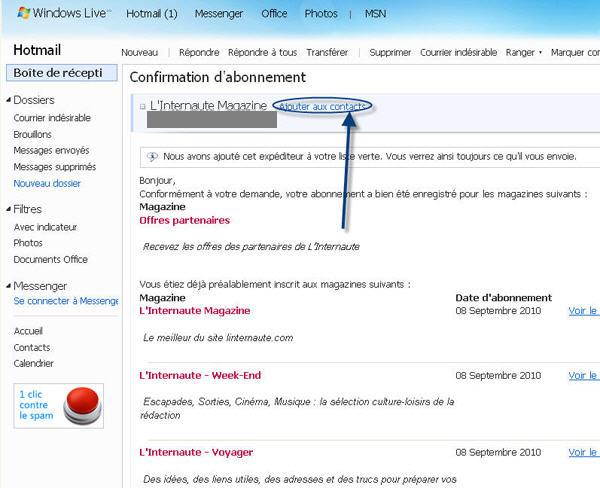
Task: Open Hotmail (1) in top navigation
Action: [x=152, y=13]
